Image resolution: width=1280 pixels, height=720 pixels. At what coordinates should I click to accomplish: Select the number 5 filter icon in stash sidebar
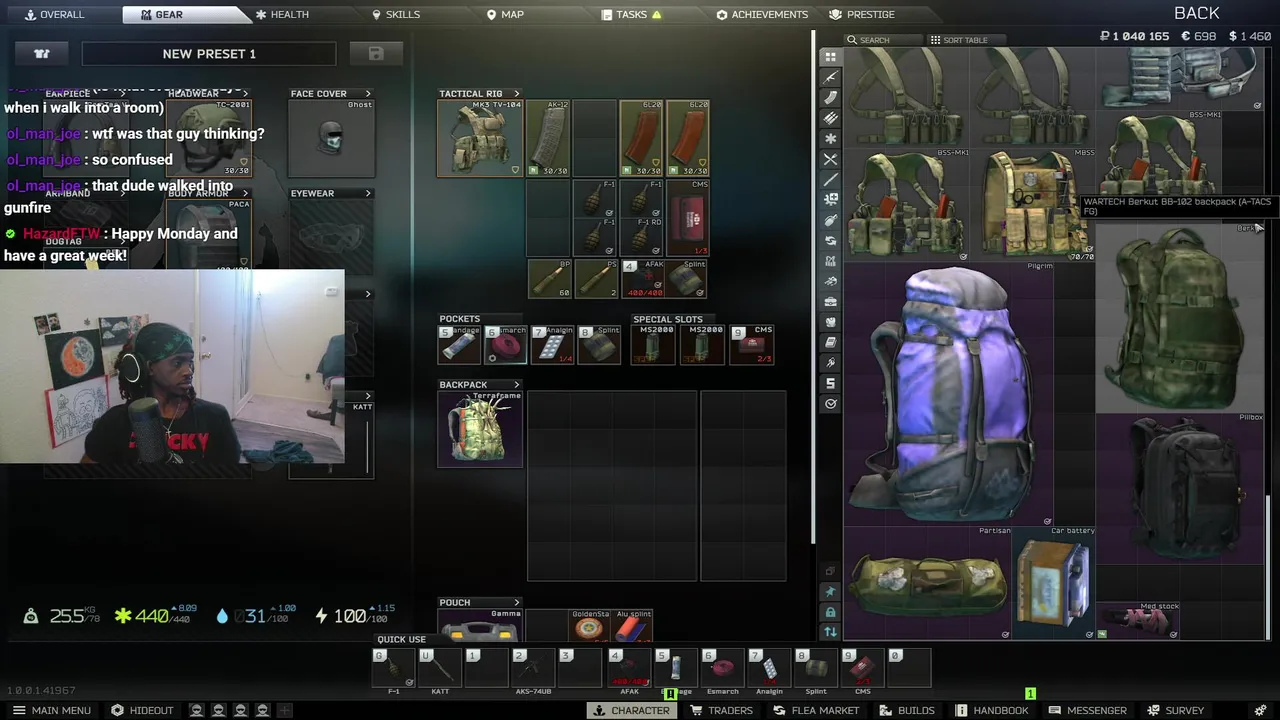tap(830, 384)
